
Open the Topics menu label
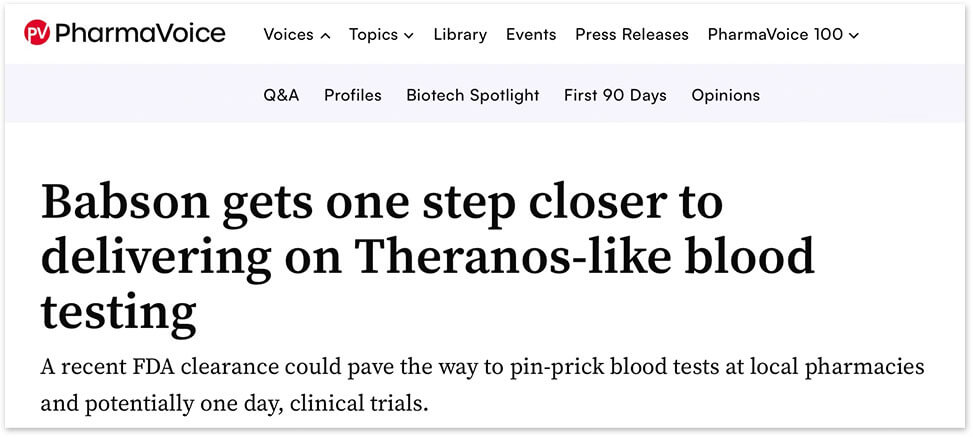tap(373, 34)
